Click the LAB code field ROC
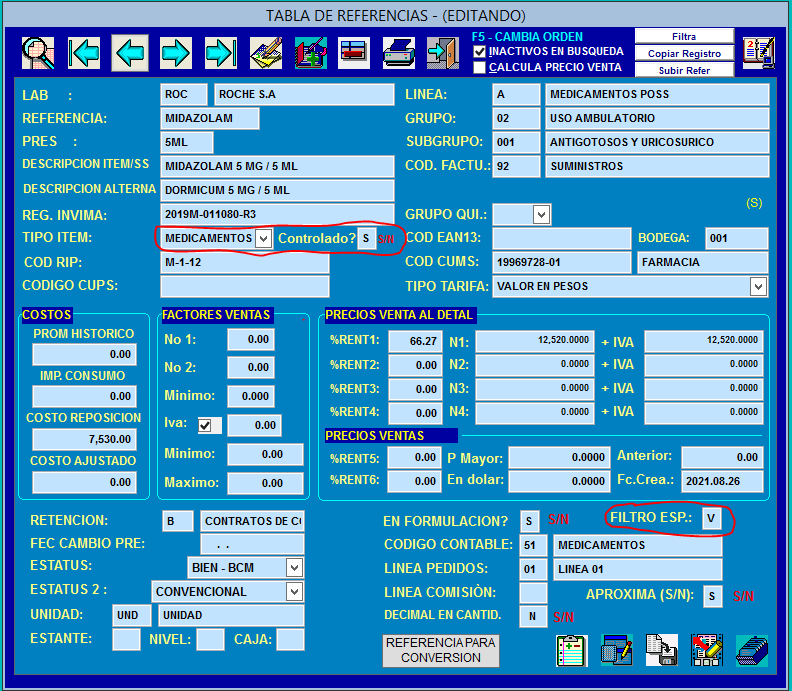 [x=184, y=94]
